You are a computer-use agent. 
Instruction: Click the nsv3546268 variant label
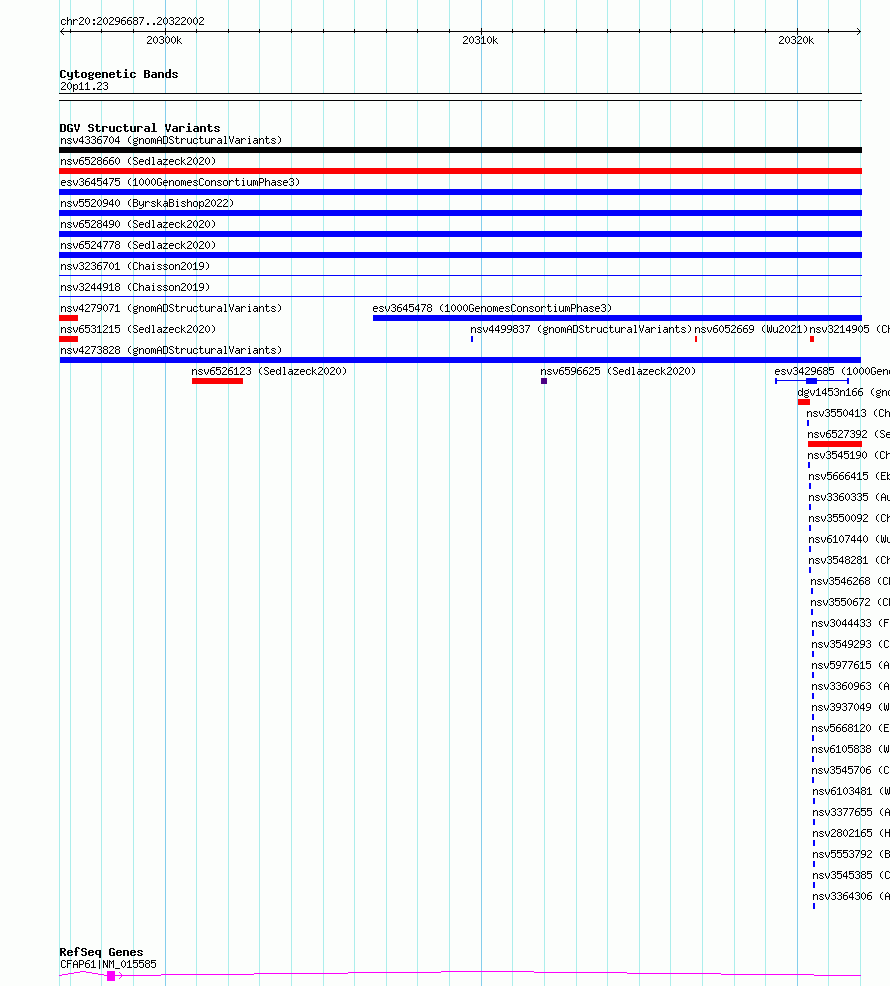pos(850,581)
